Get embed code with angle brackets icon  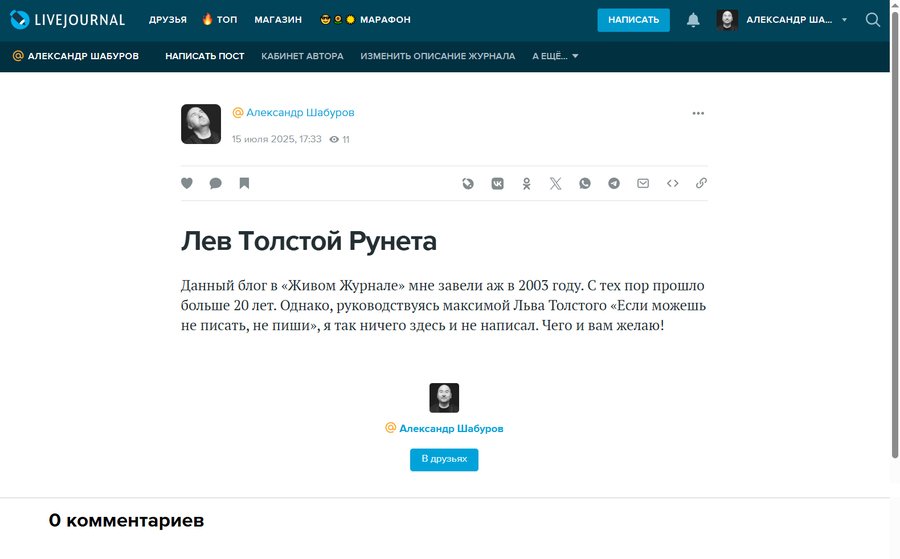(x=672, y=183)
